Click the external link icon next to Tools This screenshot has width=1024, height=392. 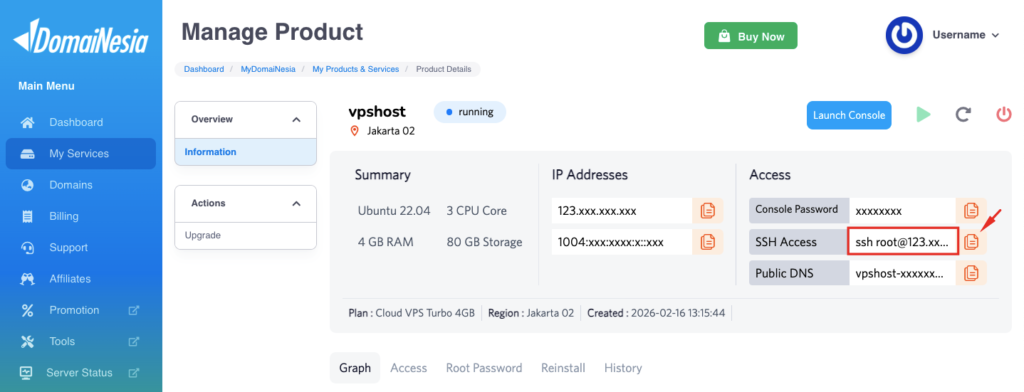(134, 342)
